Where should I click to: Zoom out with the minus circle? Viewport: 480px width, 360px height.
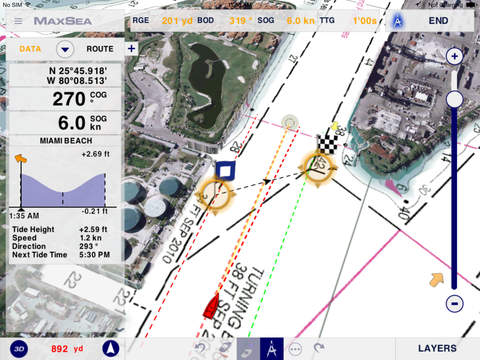click(454, 304)
